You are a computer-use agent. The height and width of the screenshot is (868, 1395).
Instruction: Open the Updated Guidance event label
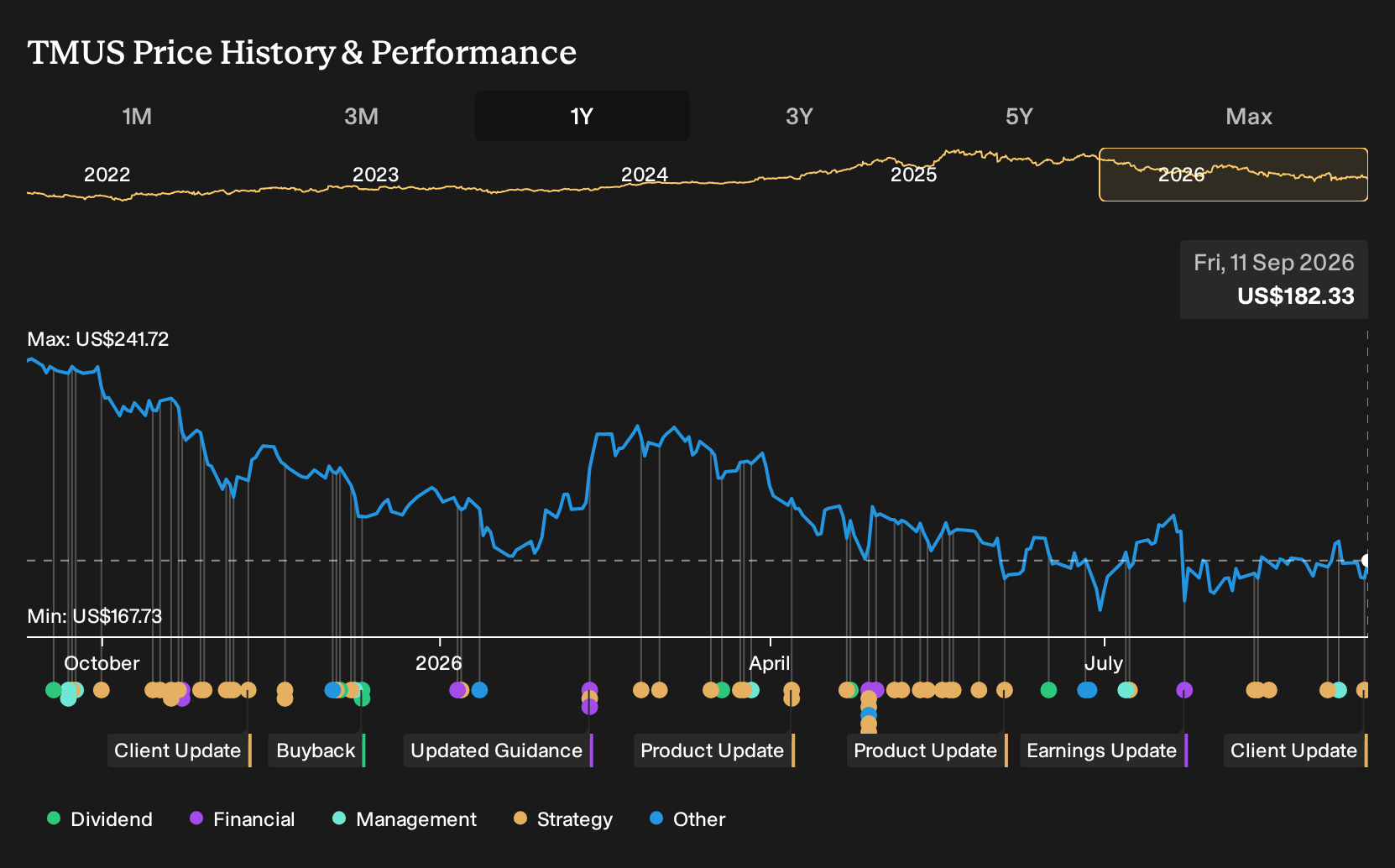498,750
